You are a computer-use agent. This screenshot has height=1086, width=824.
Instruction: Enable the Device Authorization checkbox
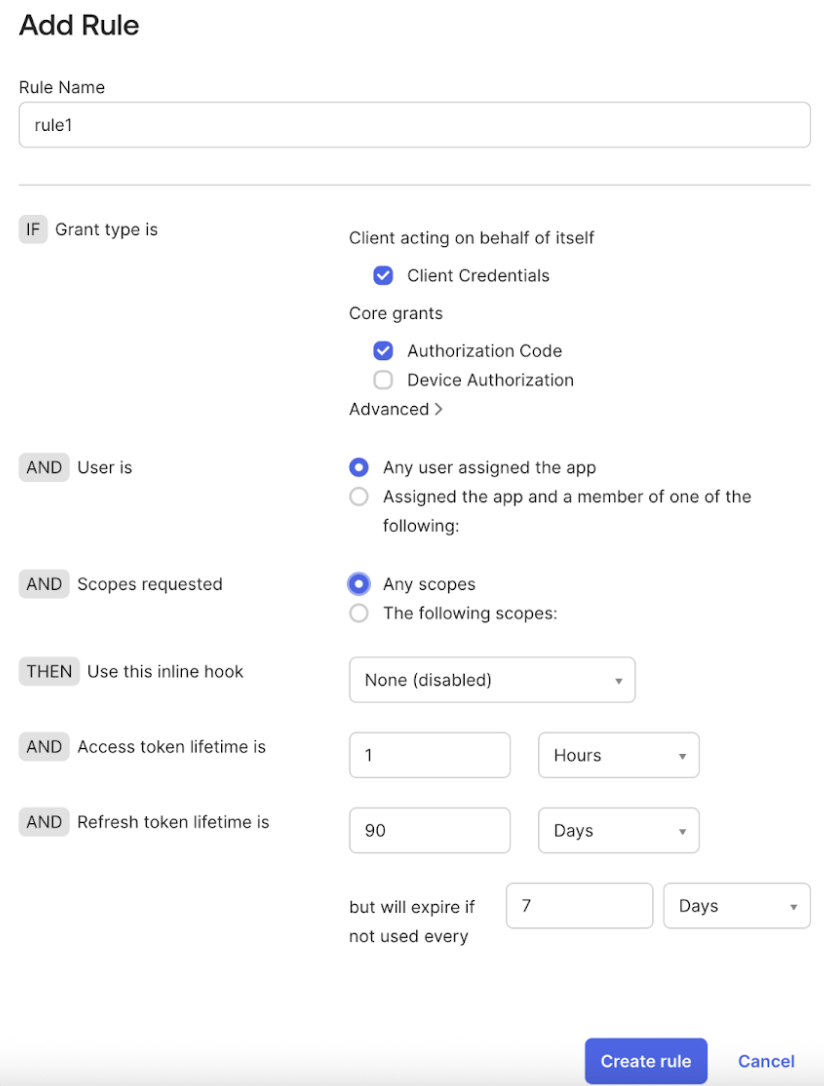pyautogui.click(x=383, y=380)
